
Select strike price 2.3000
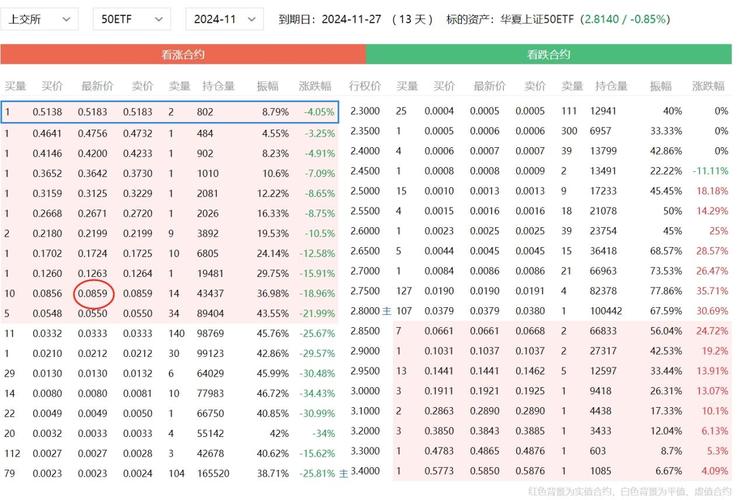point(365,111)
